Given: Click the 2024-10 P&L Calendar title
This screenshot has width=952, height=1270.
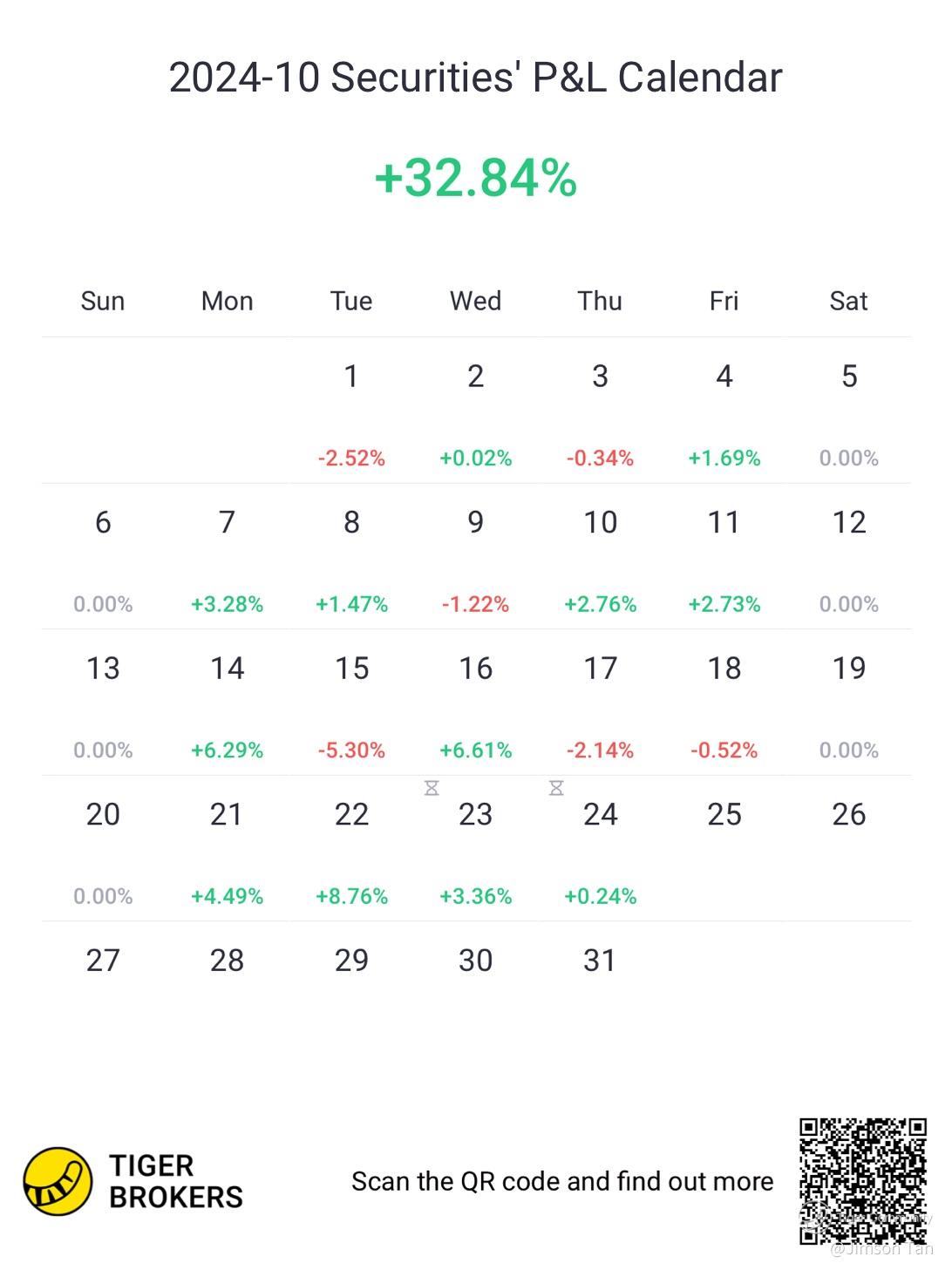Looking at the screenshot, I should click(x=475, y=78).
